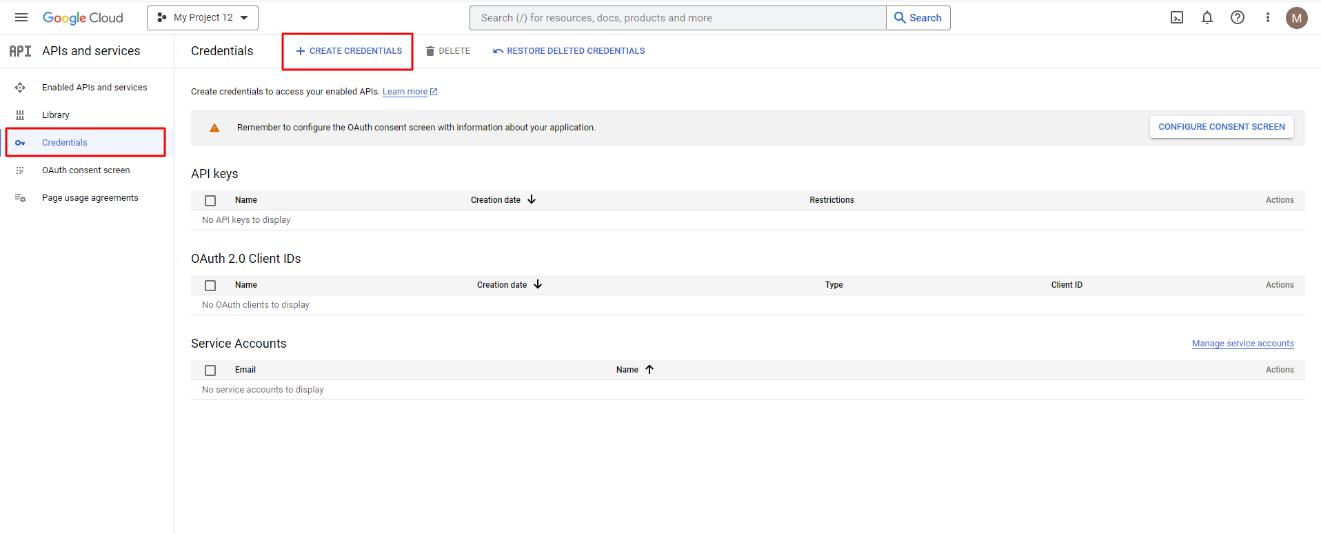Image resolution: width=1321 pixels, height=534 pixels.
Task: Click 'No API keys to display' text
Action: [x=246, y=220]
